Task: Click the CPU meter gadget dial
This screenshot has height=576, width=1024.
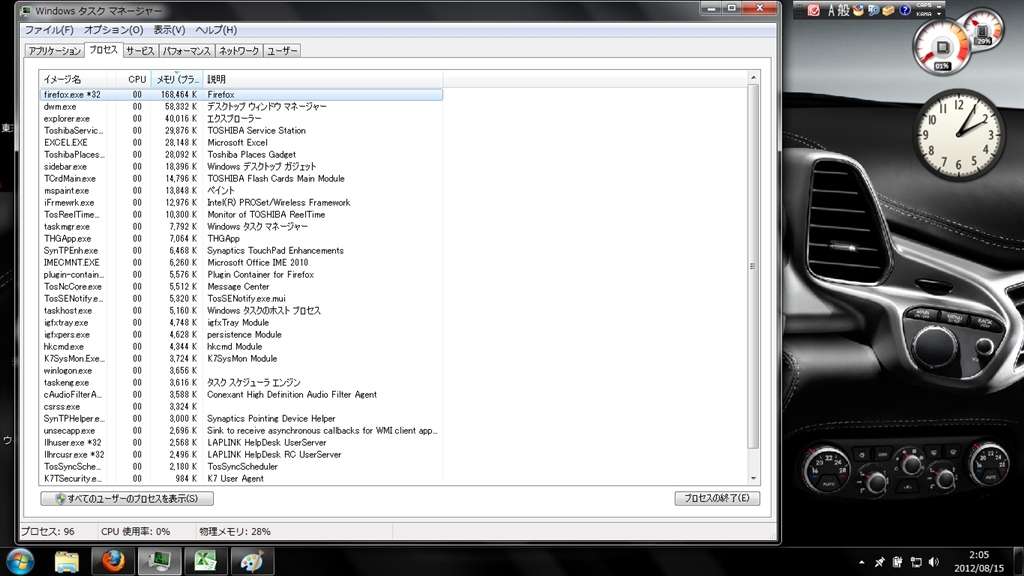Action: [x=941, y=48]
